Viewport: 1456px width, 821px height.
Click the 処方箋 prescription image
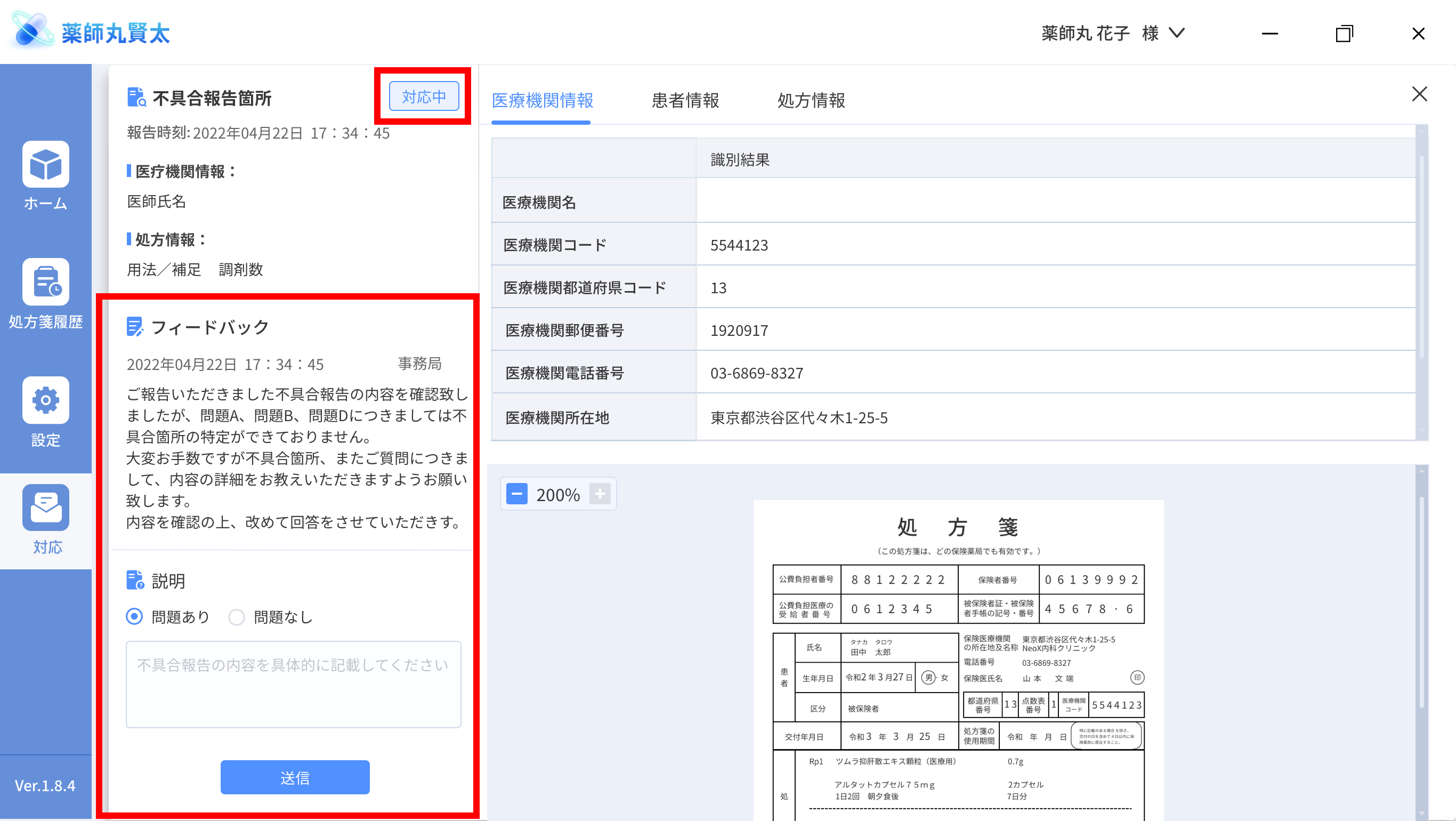[x=958, y=661]
